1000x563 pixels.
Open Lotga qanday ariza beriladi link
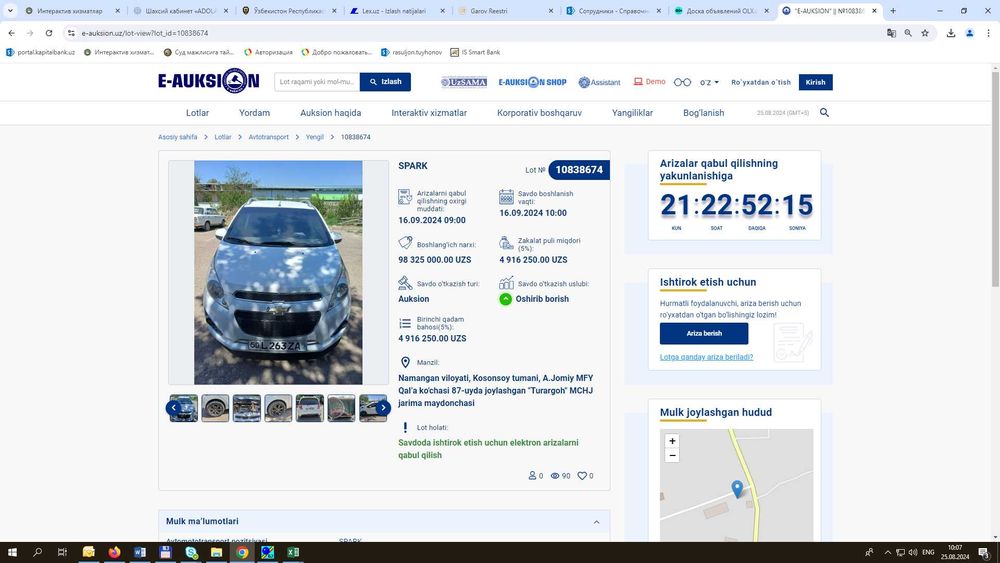pos(706,357)
